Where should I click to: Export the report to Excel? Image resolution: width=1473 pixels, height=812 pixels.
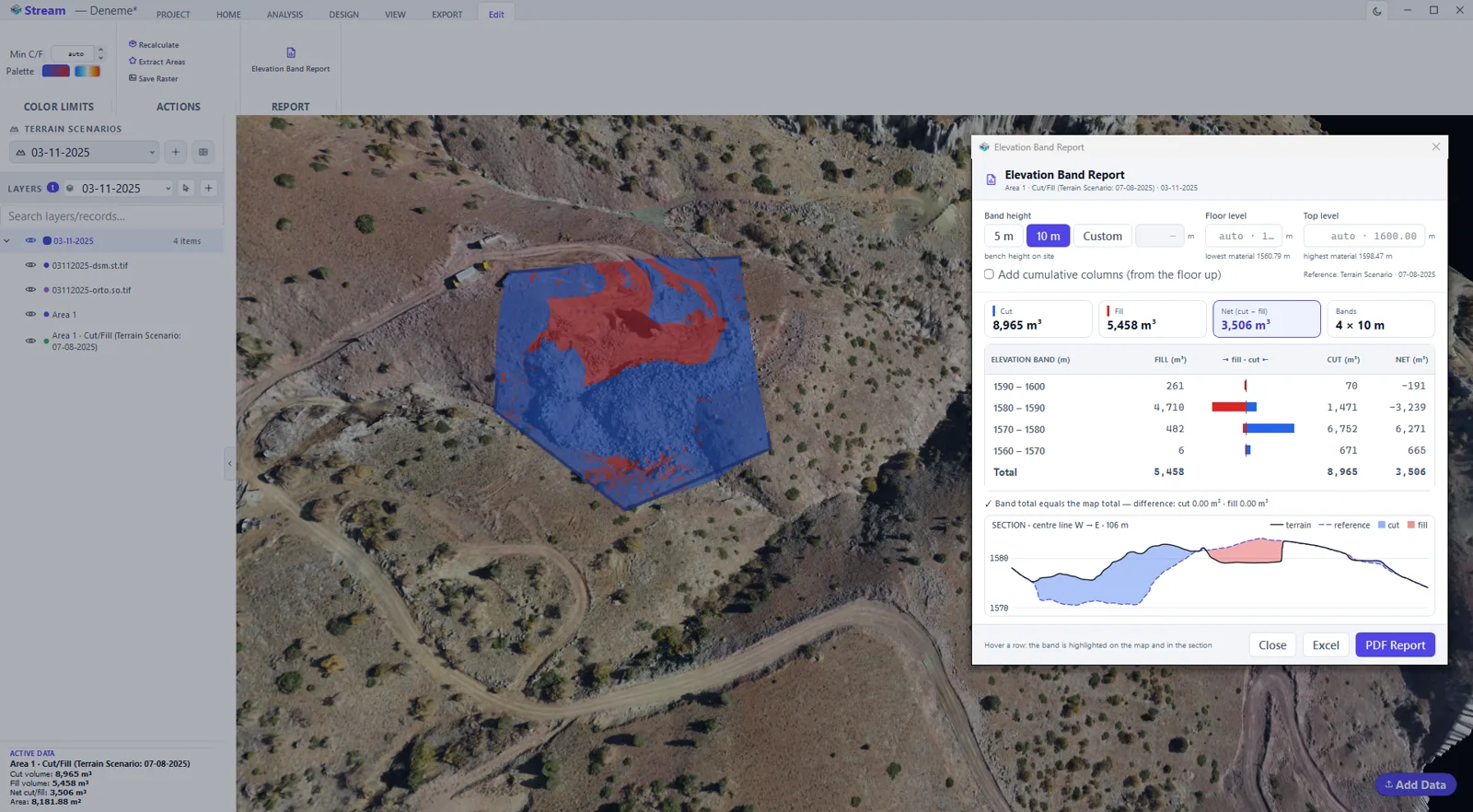pyautogui.click(x=1326, y=644)
